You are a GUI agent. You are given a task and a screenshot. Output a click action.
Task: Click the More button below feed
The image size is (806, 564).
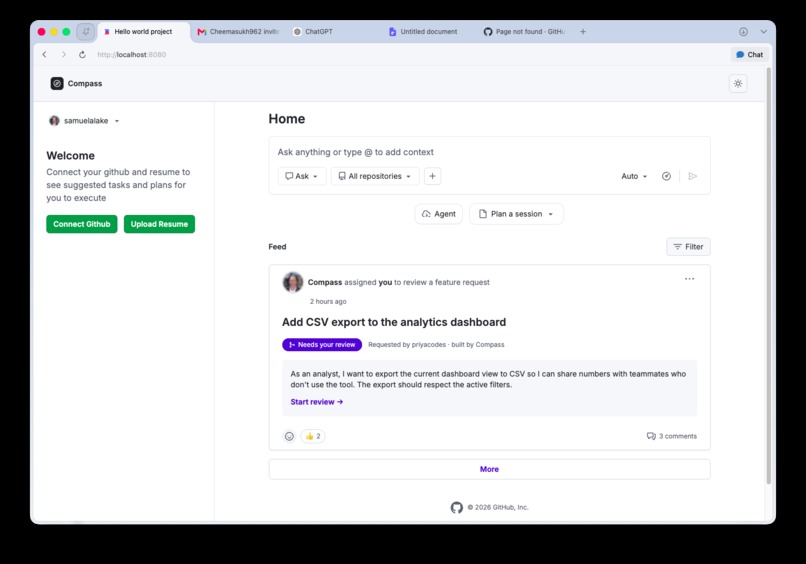(489, 469)
